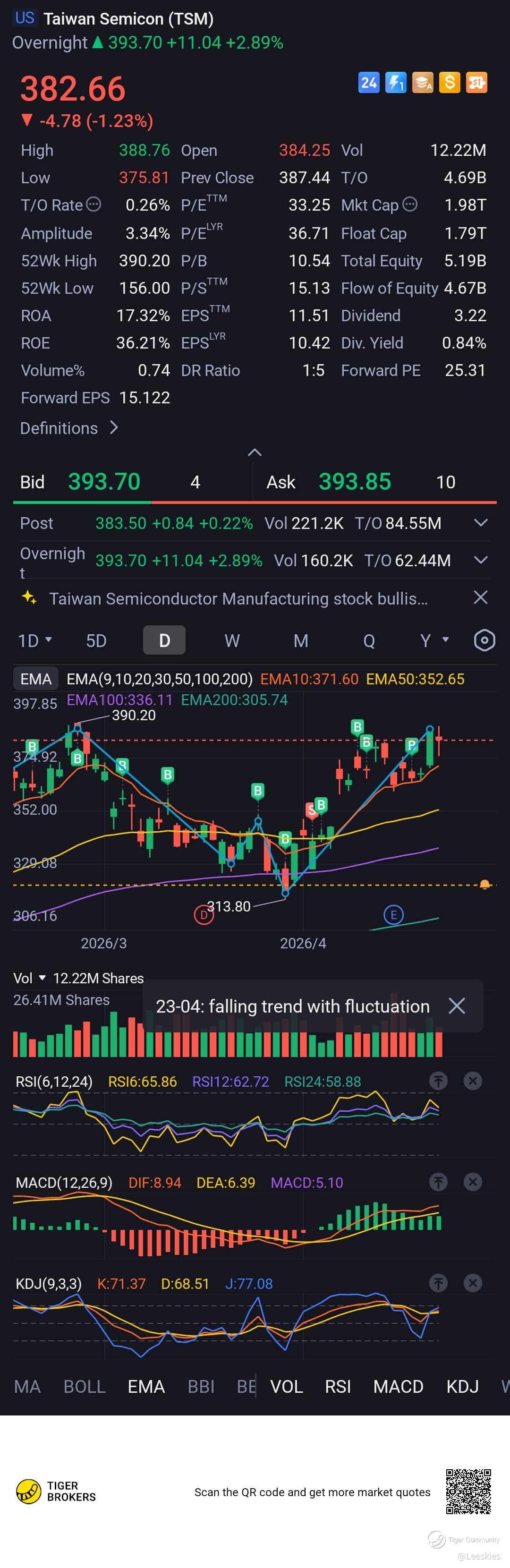
Task: Remove the KDJ indicator panel
Action: (473, 1283)
